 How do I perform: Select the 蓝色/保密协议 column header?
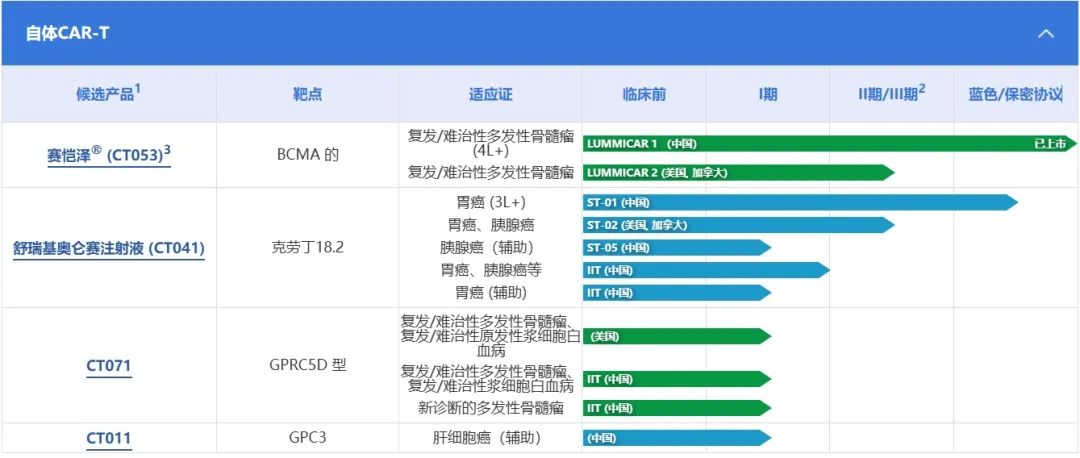coord(1015,94)
